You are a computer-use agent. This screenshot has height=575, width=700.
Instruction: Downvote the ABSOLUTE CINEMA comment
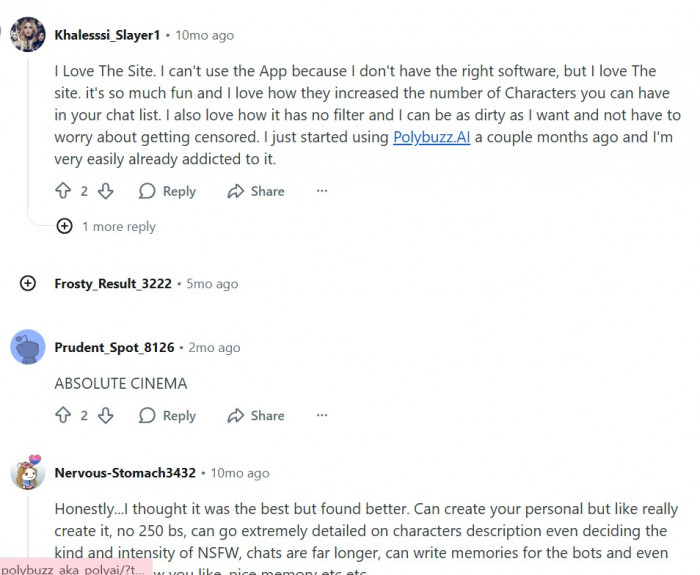(105, 415)
